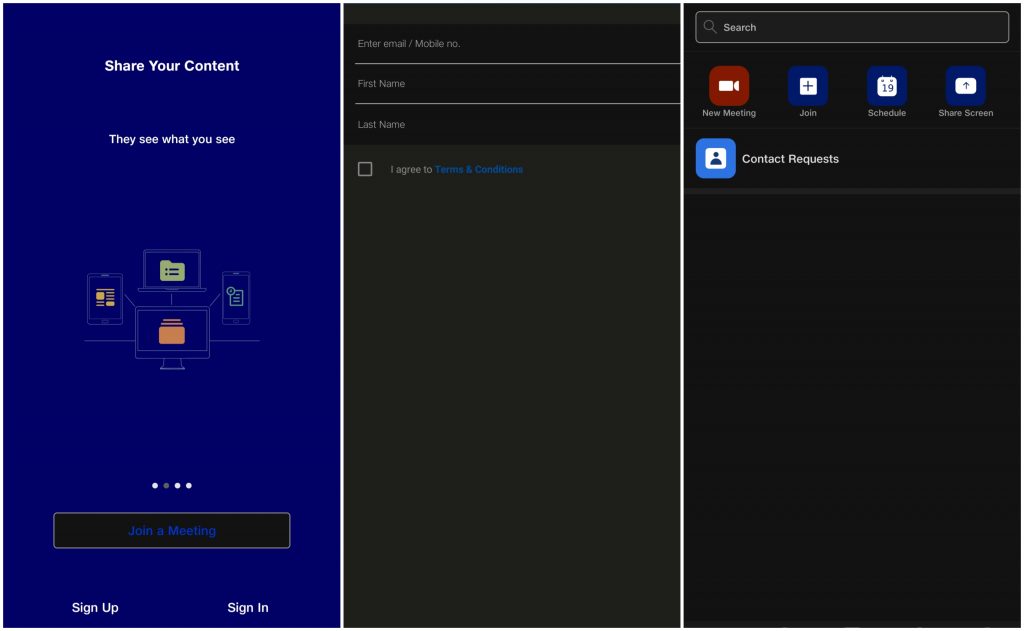Open the Contact Requests person icon
This screenshot has height=631, width=1024.
point(716,158)
